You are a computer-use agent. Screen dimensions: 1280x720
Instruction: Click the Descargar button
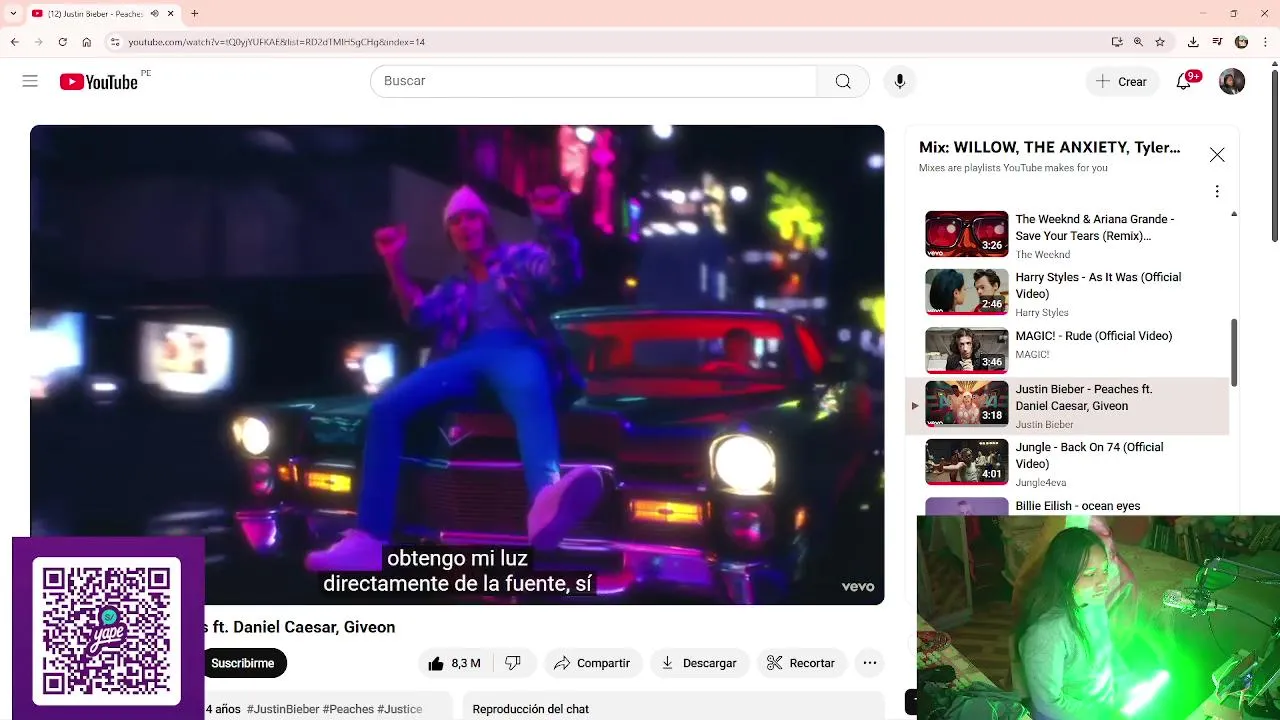(699, 663)
